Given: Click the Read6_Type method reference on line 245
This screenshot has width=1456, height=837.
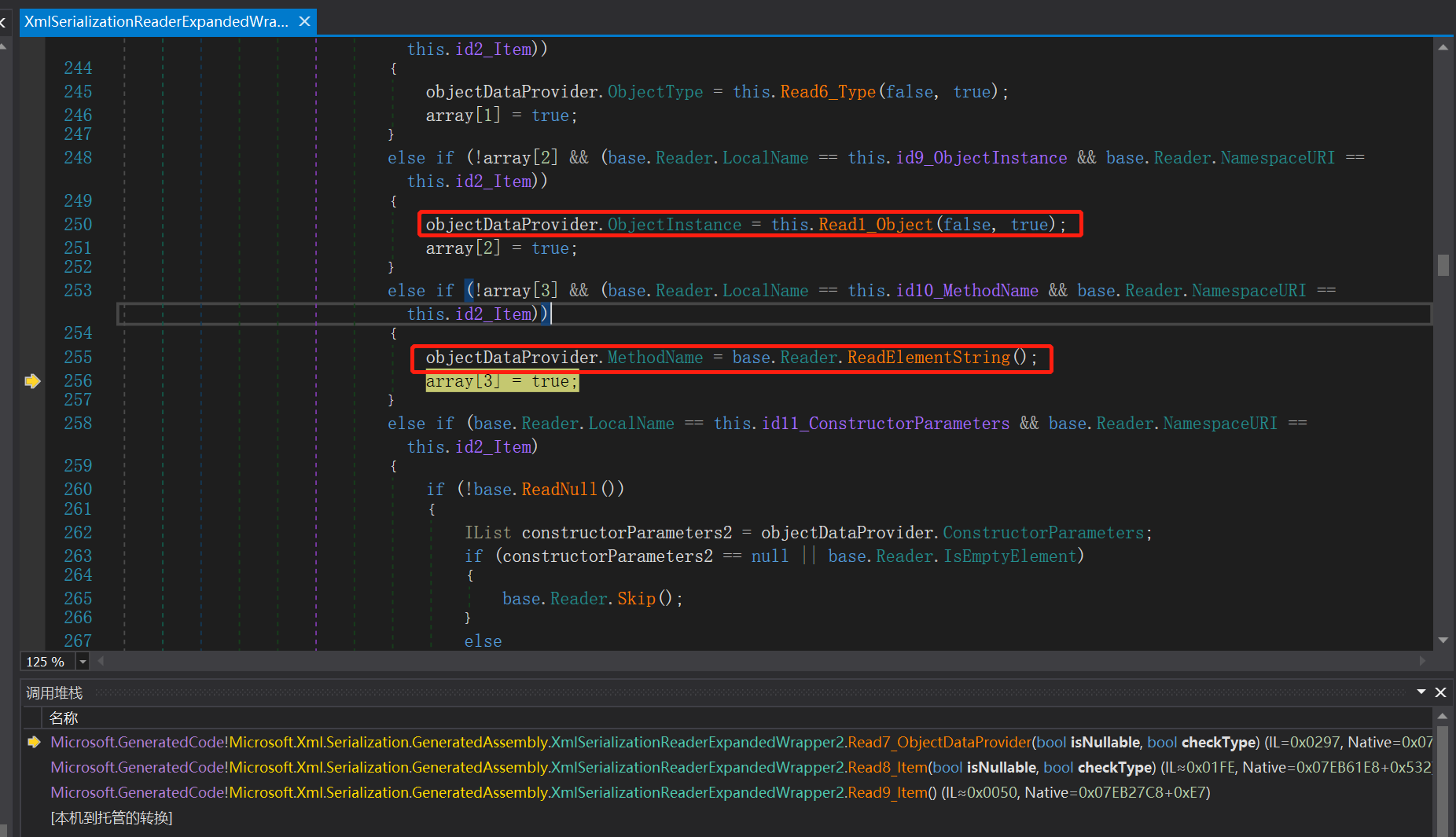Looking at the screenshot, I should 827,92.
